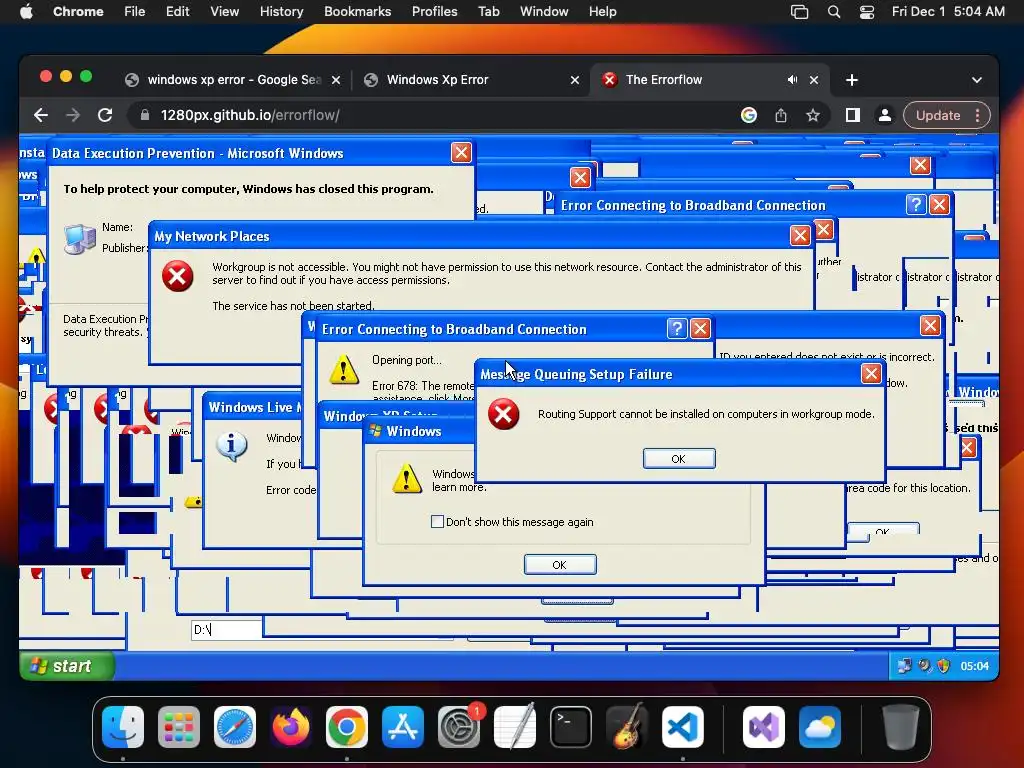Image resolution: width=1024 pixels, height=768 pixels.
Task: Click the Chrome back arrow
Action: [x=41, y=116]
